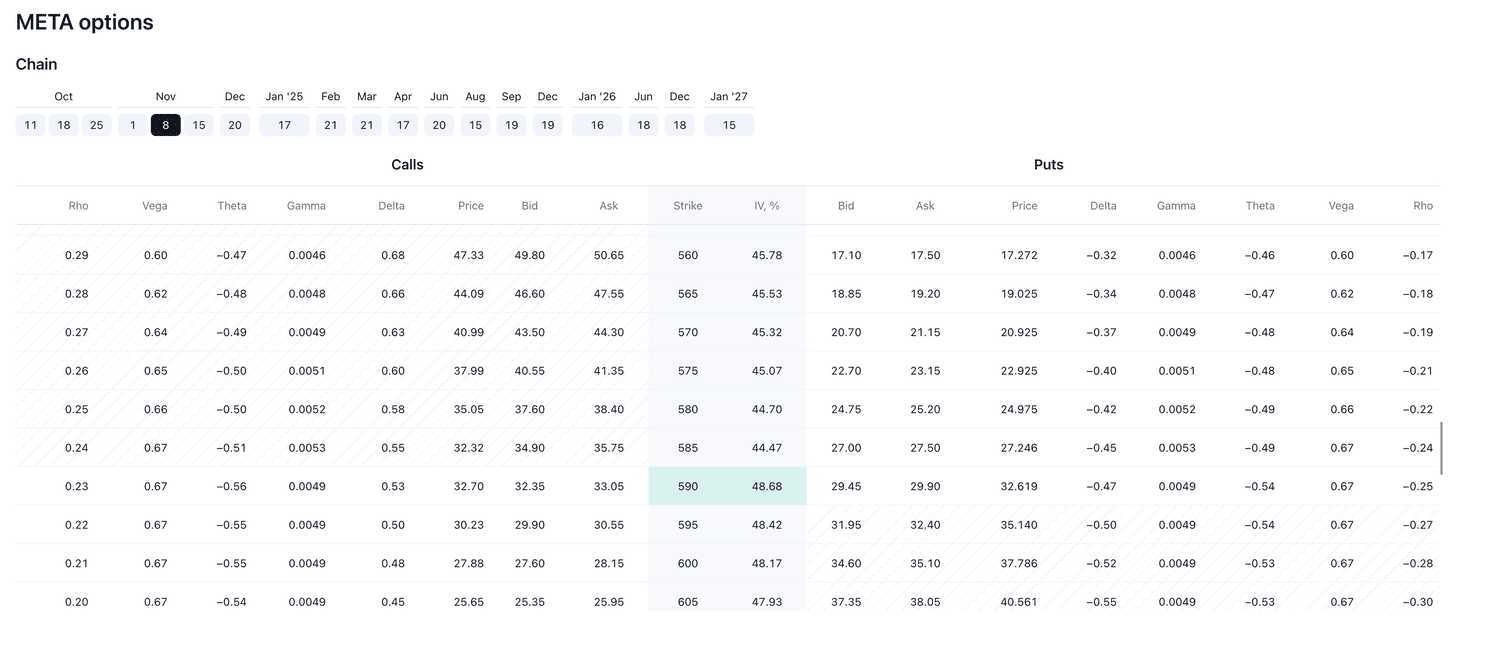
Task: Open the Feb 21 expiration chain
Action: tap(331, 125)
